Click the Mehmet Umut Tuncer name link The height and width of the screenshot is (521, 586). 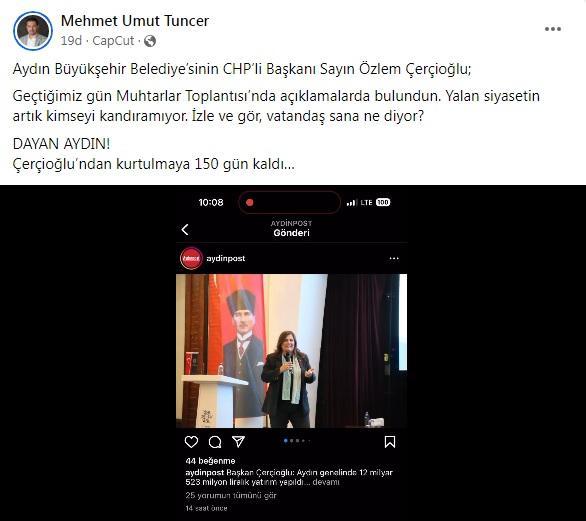[135, 21]
